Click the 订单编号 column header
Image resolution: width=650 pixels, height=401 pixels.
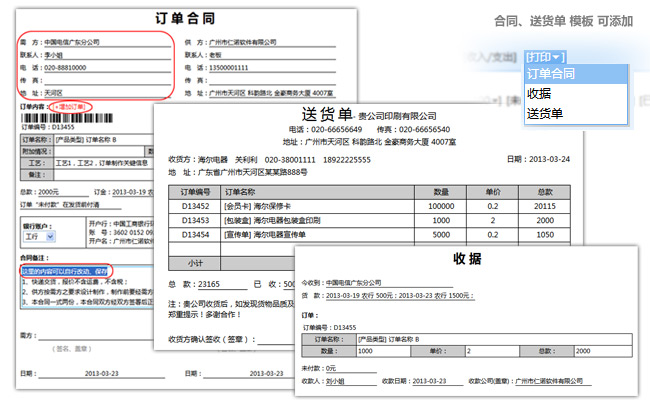coord(195,192)
